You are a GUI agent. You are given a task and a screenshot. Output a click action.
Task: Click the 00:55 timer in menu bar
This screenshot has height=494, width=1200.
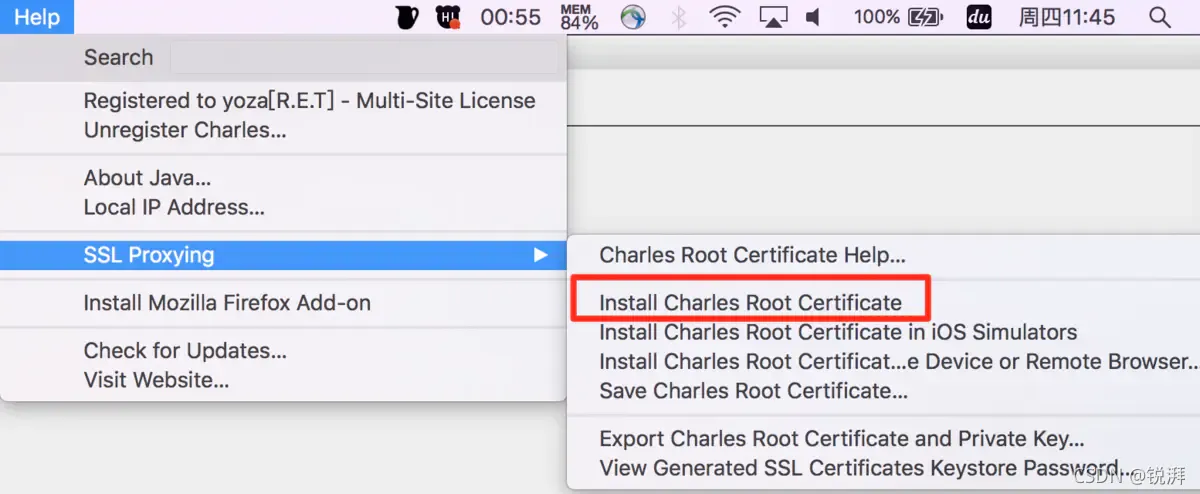(510, 17)
